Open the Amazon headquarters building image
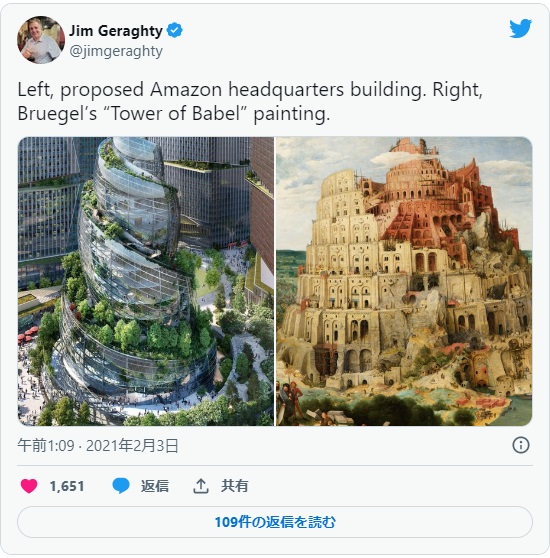This screenshot has height=558, width=550. pyautogui.click(x=146, y=281)
